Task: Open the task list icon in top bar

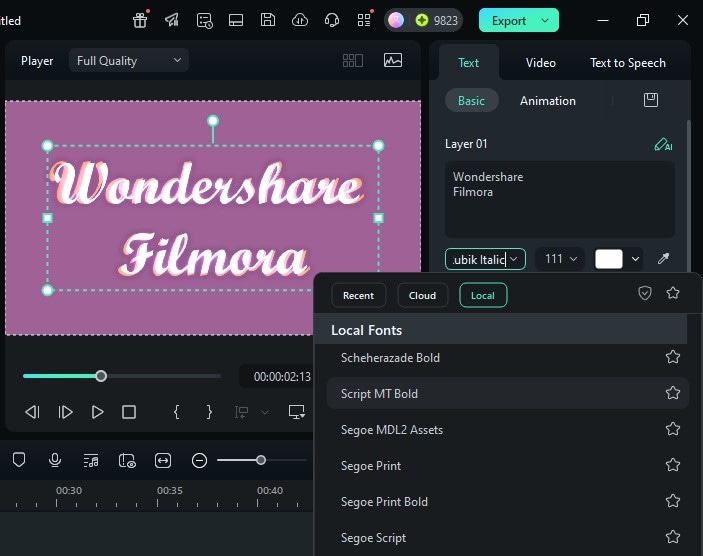Action: point(204,20)
